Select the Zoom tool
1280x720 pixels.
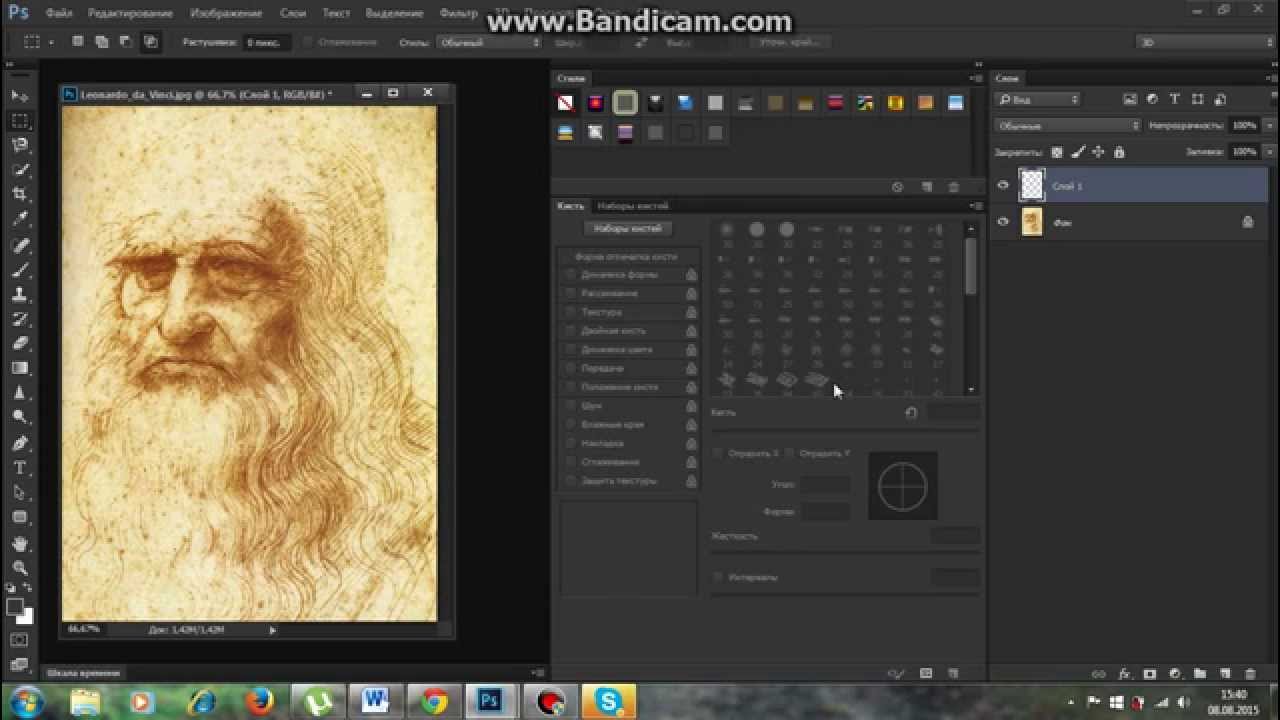20,567
